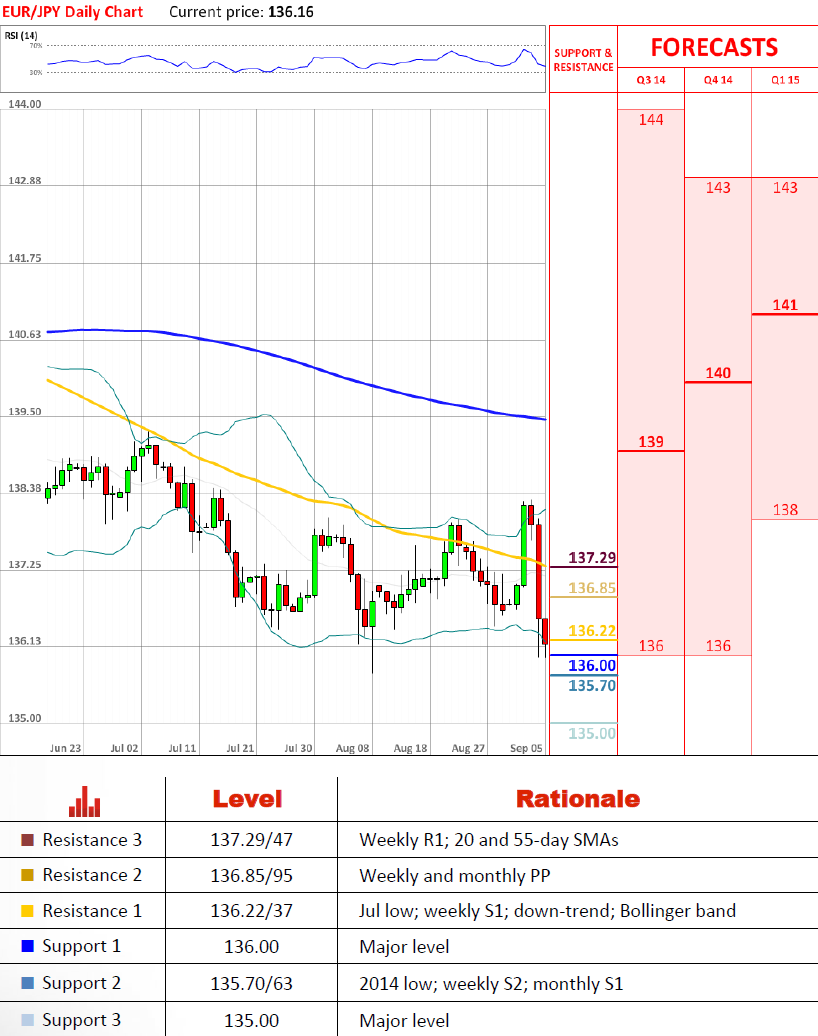The width and height of the screenshot is (818, 1036).
Task: Click the 141 mean forecast in Q1 15
Action: coord(785,305)
